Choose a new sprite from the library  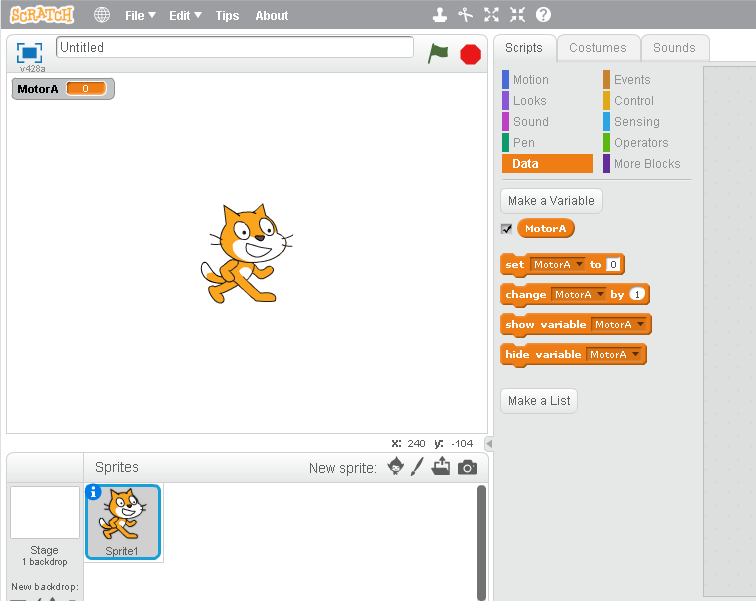(396, 467)
